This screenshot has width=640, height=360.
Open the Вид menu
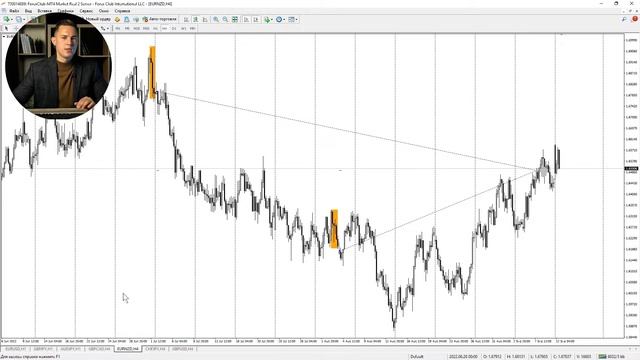[28, 11]
